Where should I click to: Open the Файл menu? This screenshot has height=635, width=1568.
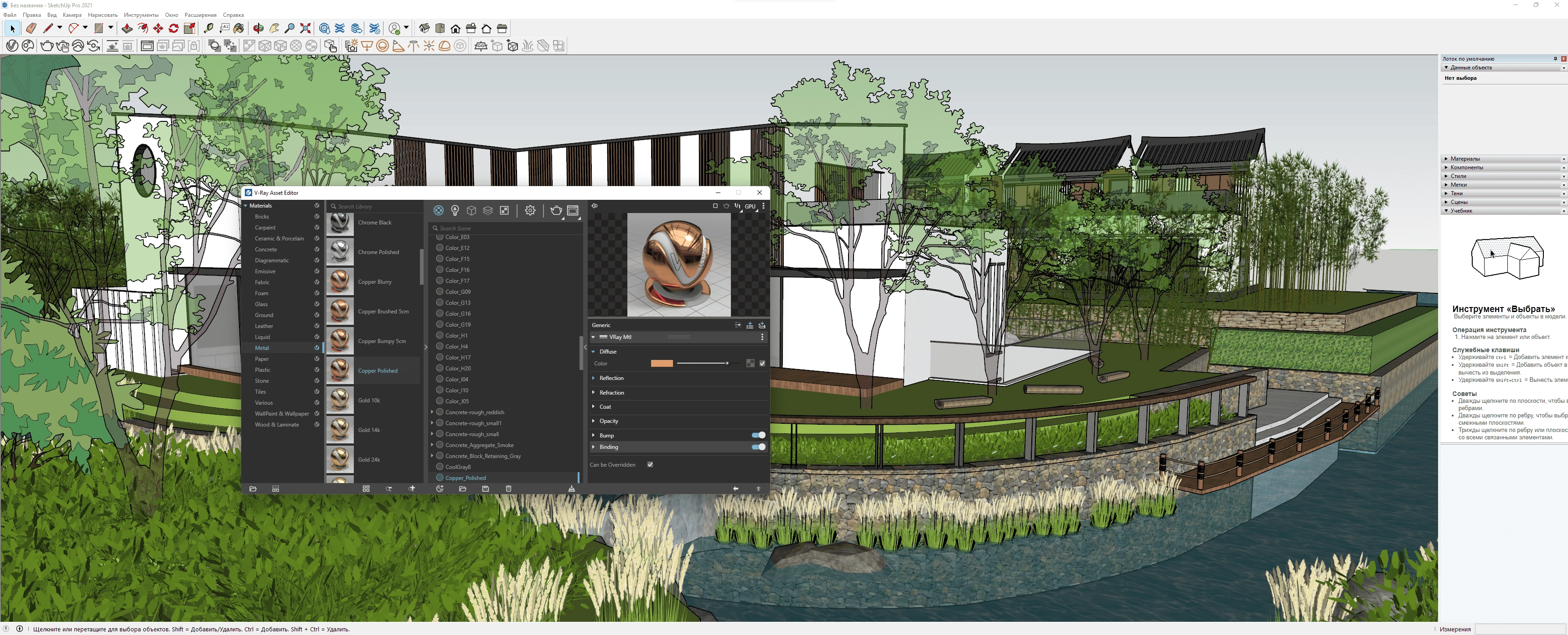click(10, 15)
